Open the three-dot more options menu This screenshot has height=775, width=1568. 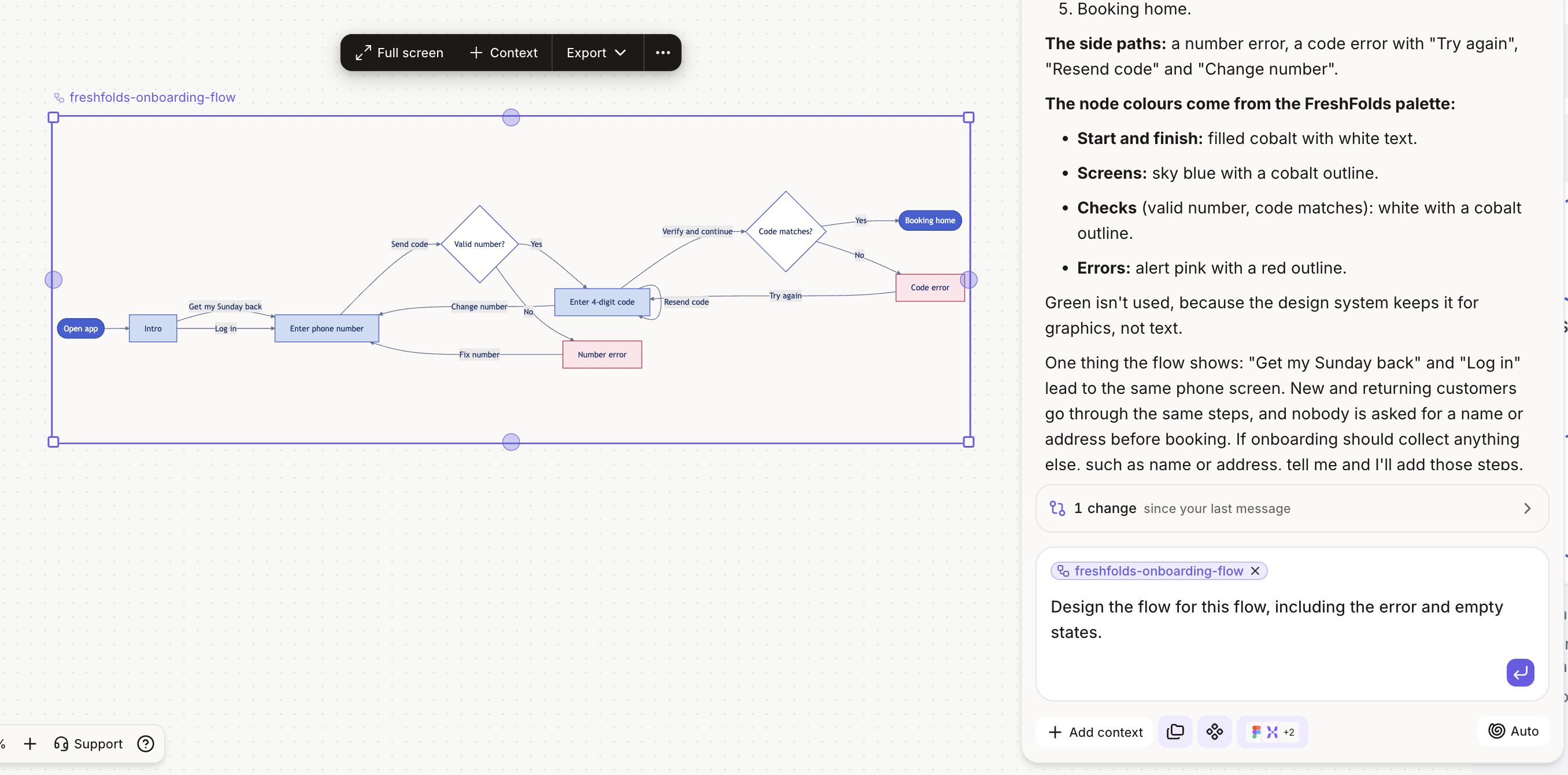(x=663, y=53)
